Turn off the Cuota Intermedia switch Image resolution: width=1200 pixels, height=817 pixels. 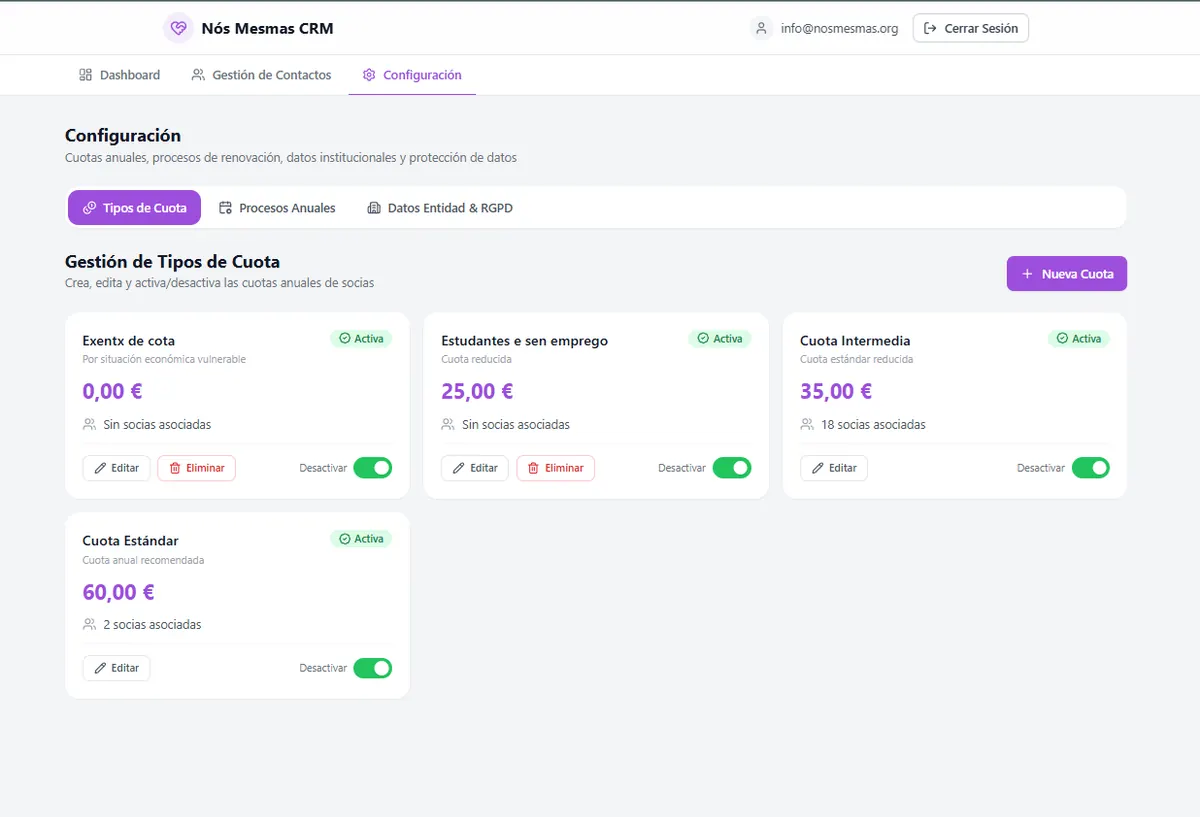(x=1091, y=468)
